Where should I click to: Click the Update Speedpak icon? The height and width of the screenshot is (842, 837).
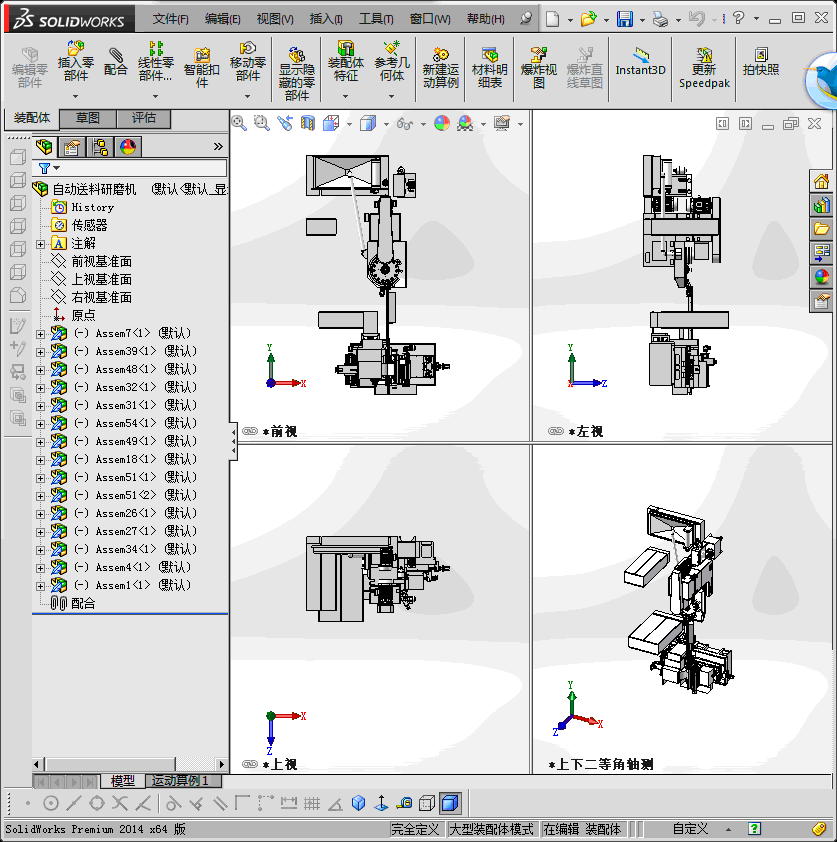tap(705, 62)
